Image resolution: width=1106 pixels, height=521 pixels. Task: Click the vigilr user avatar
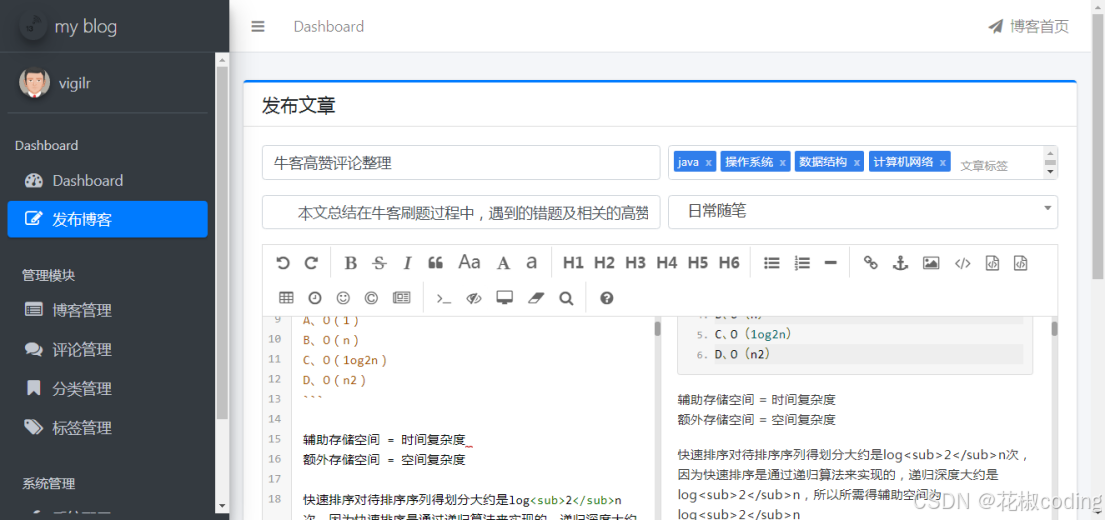(x=35, y=83)
